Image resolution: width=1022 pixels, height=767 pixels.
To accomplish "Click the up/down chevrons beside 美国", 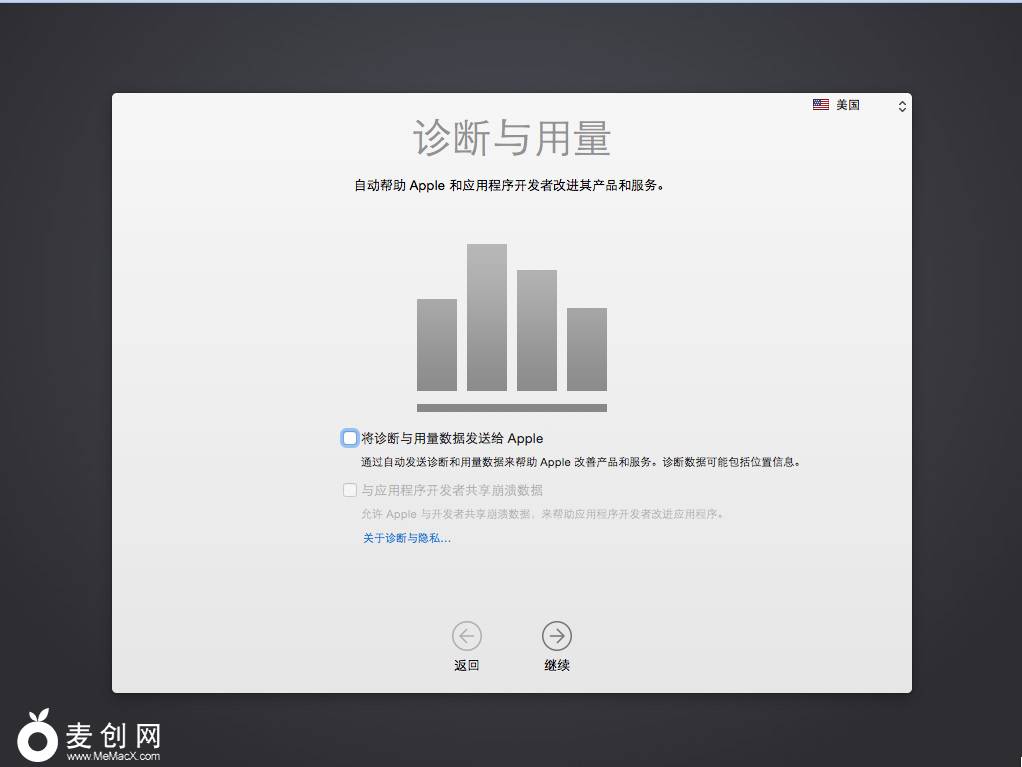I will 902,105.
